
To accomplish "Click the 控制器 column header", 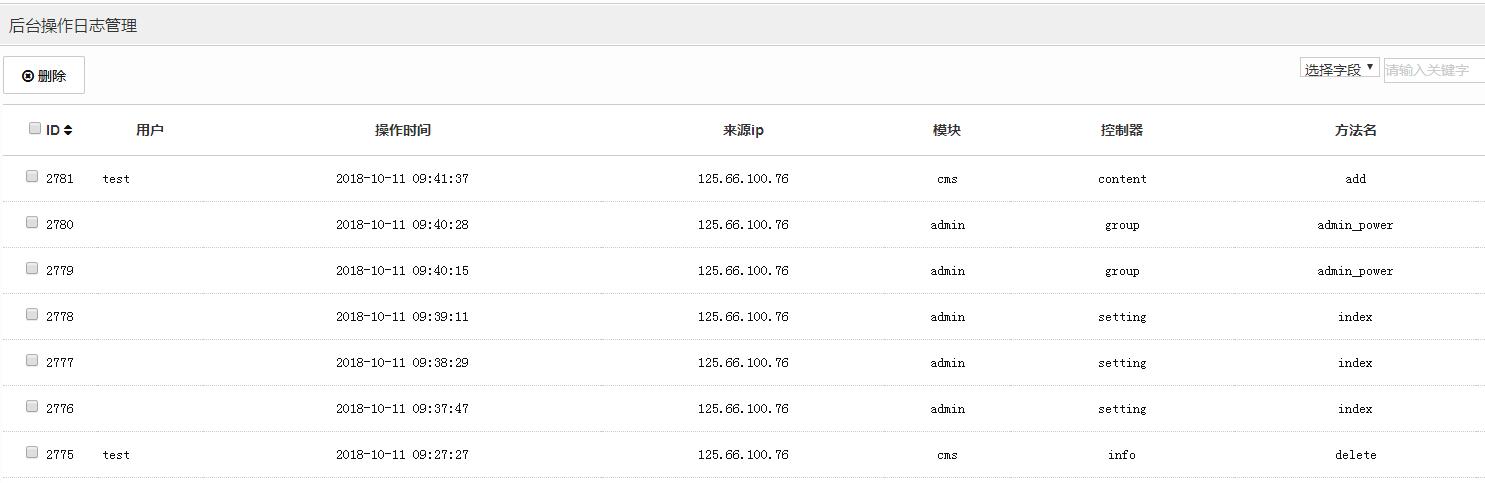I will click(x=1121, y=130).
